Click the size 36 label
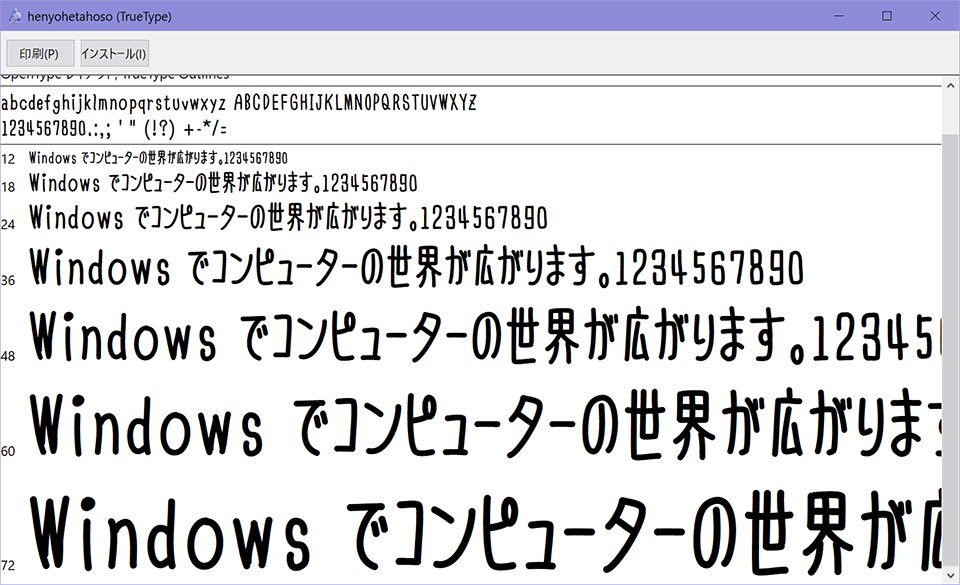 (x=8, y=280)
